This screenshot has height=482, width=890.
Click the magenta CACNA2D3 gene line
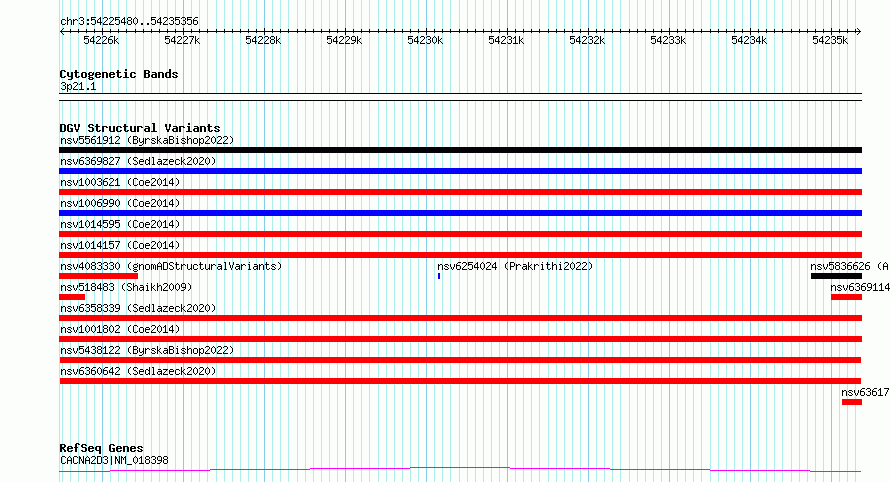460,469
